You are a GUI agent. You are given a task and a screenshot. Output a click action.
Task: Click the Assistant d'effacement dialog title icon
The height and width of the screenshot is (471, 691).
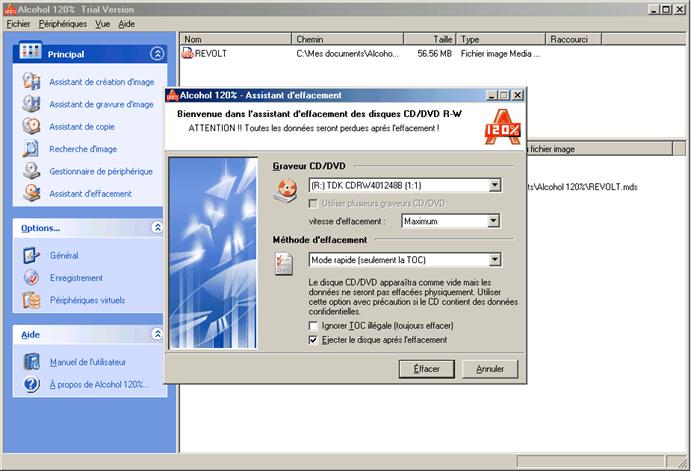coord(172,95)
